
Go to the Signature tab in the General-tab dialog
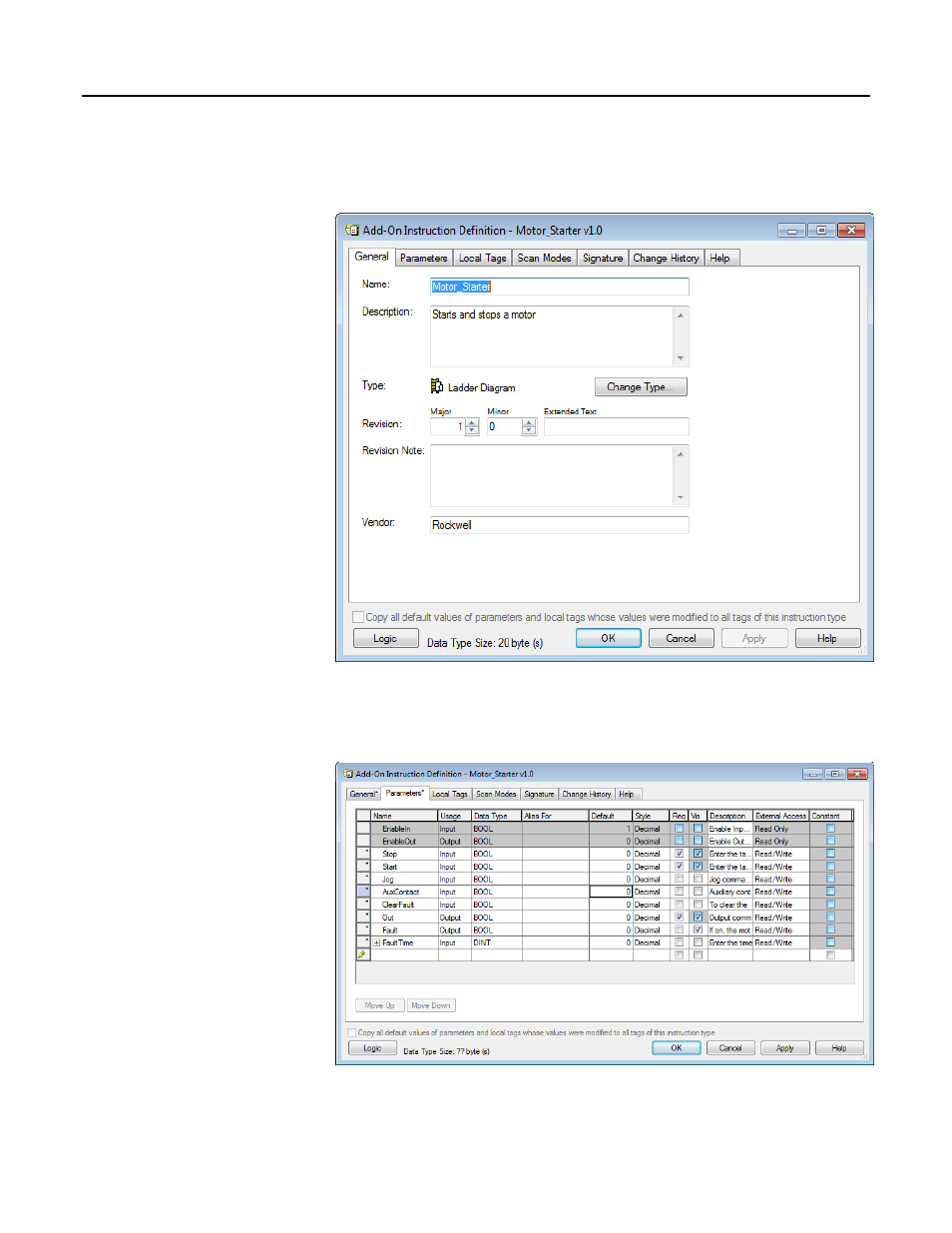click(x=603, y=258)
